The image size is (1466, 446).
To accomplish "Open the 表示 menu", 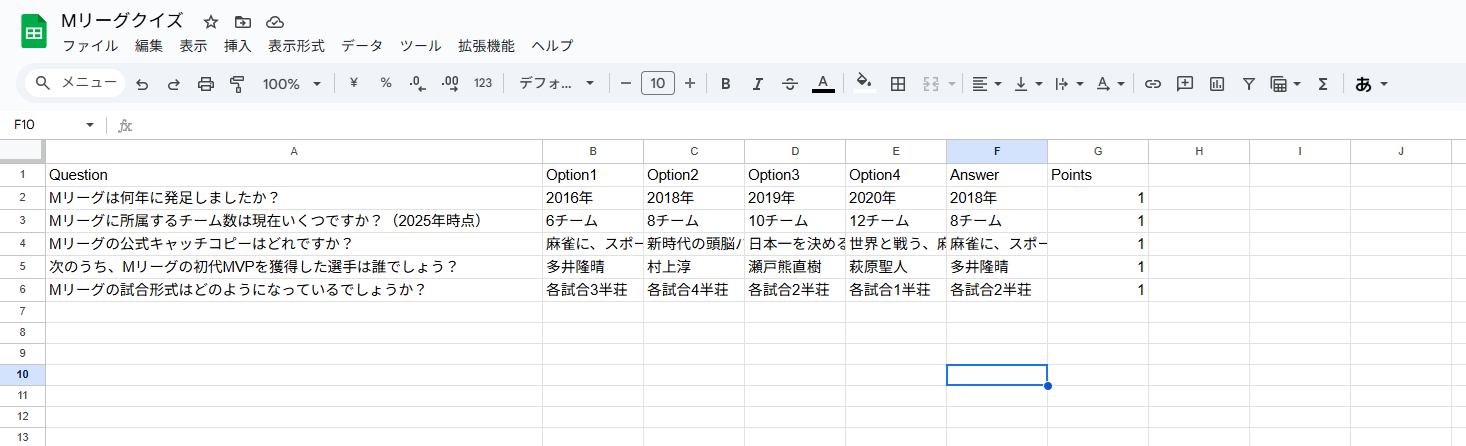I will [193, 46].
